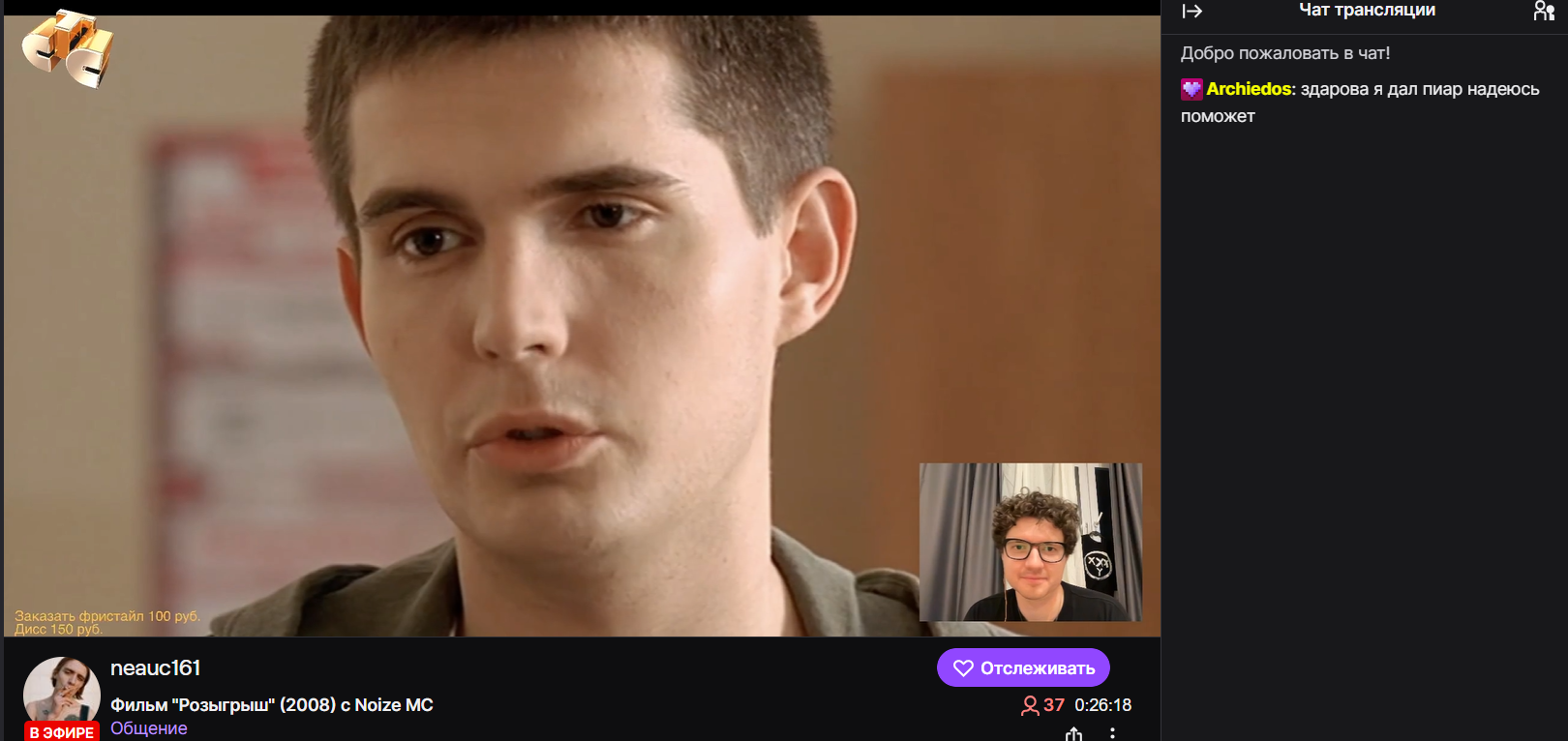The image size is (1568, 741).
Task: Click the chat message "здарова я дал пиар"
Action: coord(1360,103)
